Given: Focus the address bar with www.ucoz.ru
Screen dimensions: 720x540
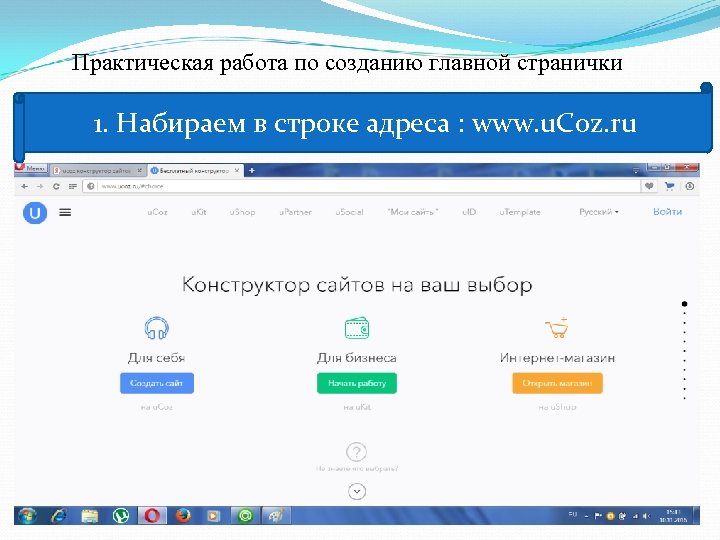Looking at the screenshot, I should click(362, 186).
